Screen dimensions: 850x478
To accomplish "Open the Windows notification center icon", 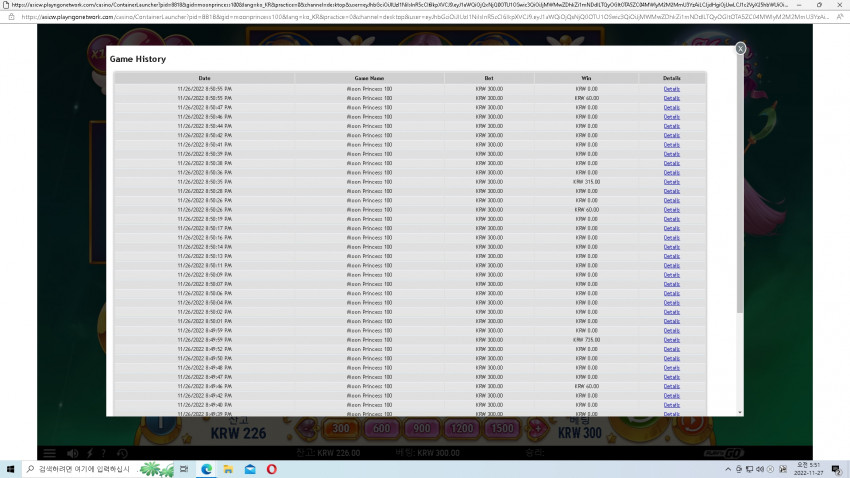I will tap(836, 469).
